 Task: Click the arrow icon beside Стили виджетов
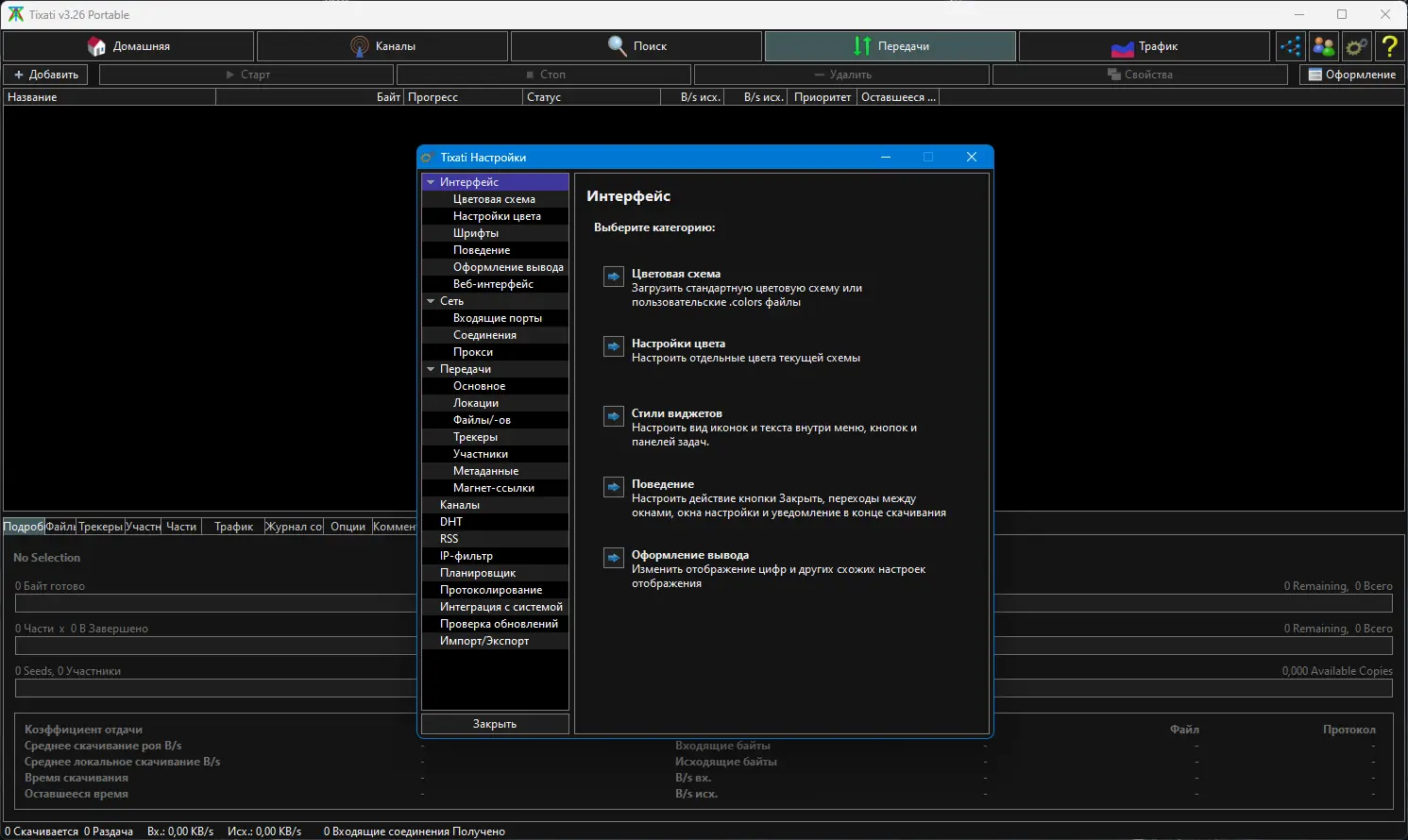tap(614, 416)
